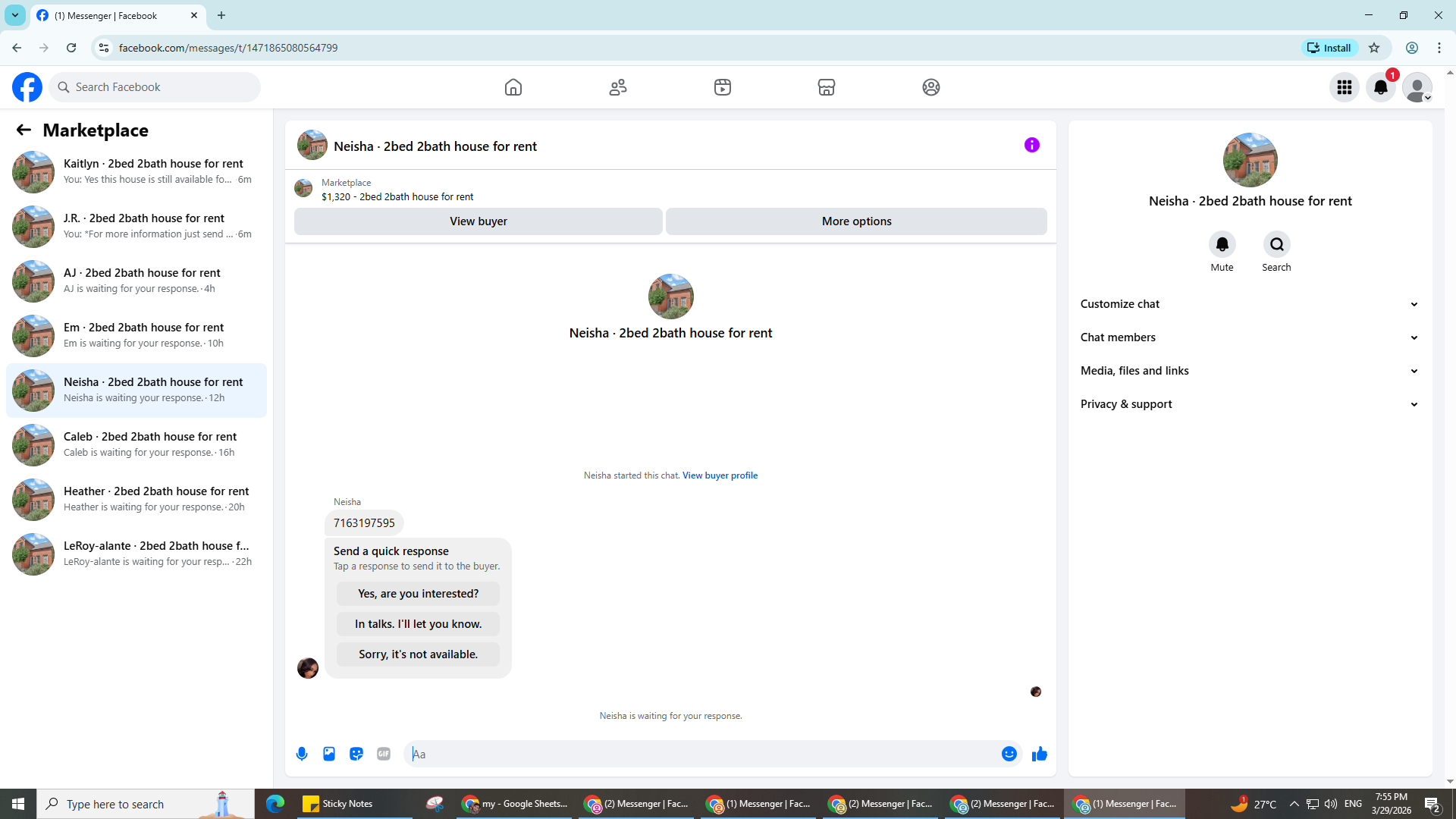Open a new browser tab
Viewport: 1456px width, 819px height.
(x=221, y=15)
